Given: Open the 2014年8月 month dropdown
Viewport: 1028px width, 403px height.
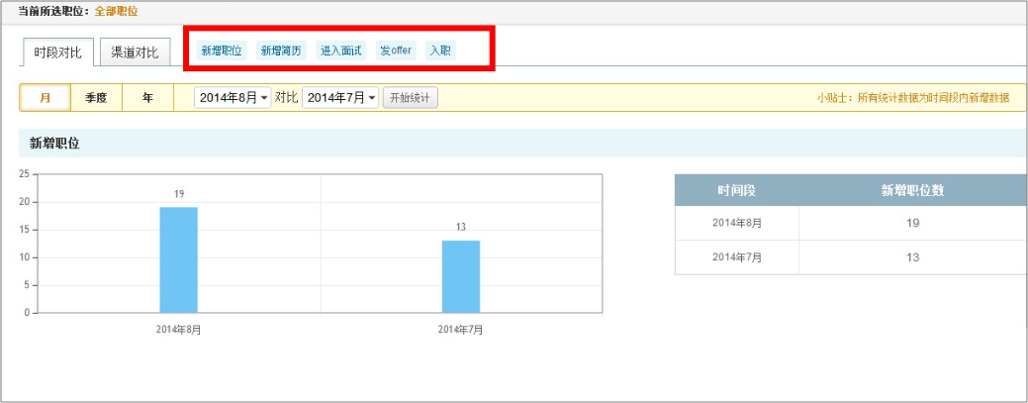Looking at the screenshot, I should tap(233, 98).
